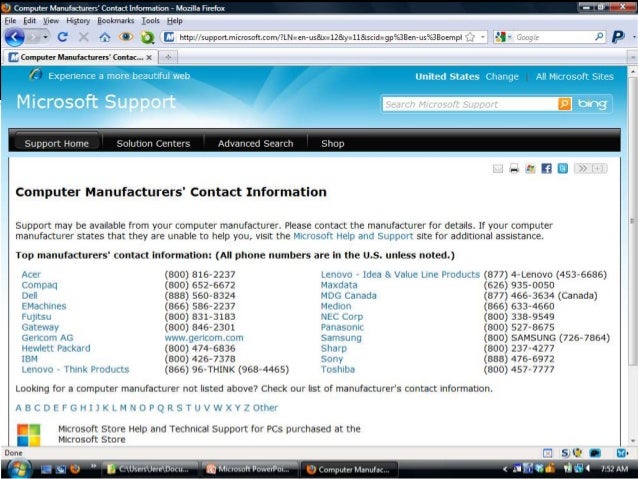The image size is (638, 479).
Task: Click the Reload page icon
Action: pos(62,37)
